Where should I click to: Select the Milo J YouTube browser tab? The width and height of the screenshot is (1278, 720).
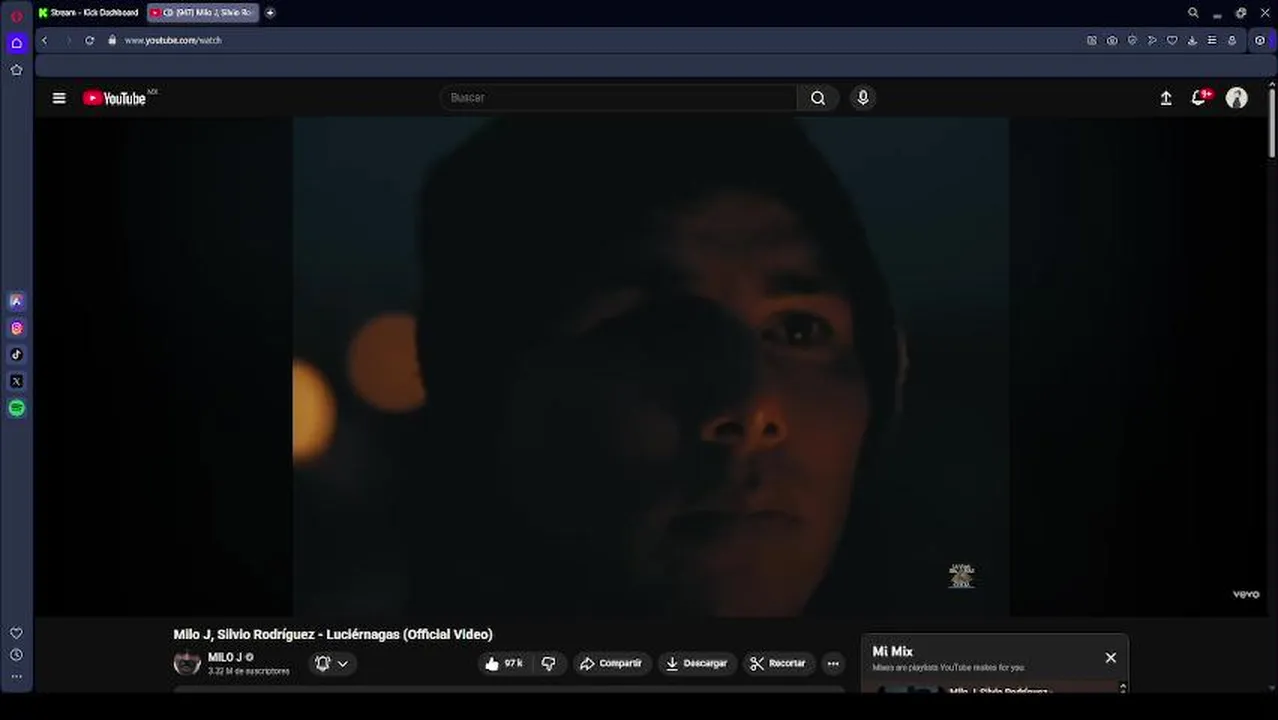[x=203, y=13]
